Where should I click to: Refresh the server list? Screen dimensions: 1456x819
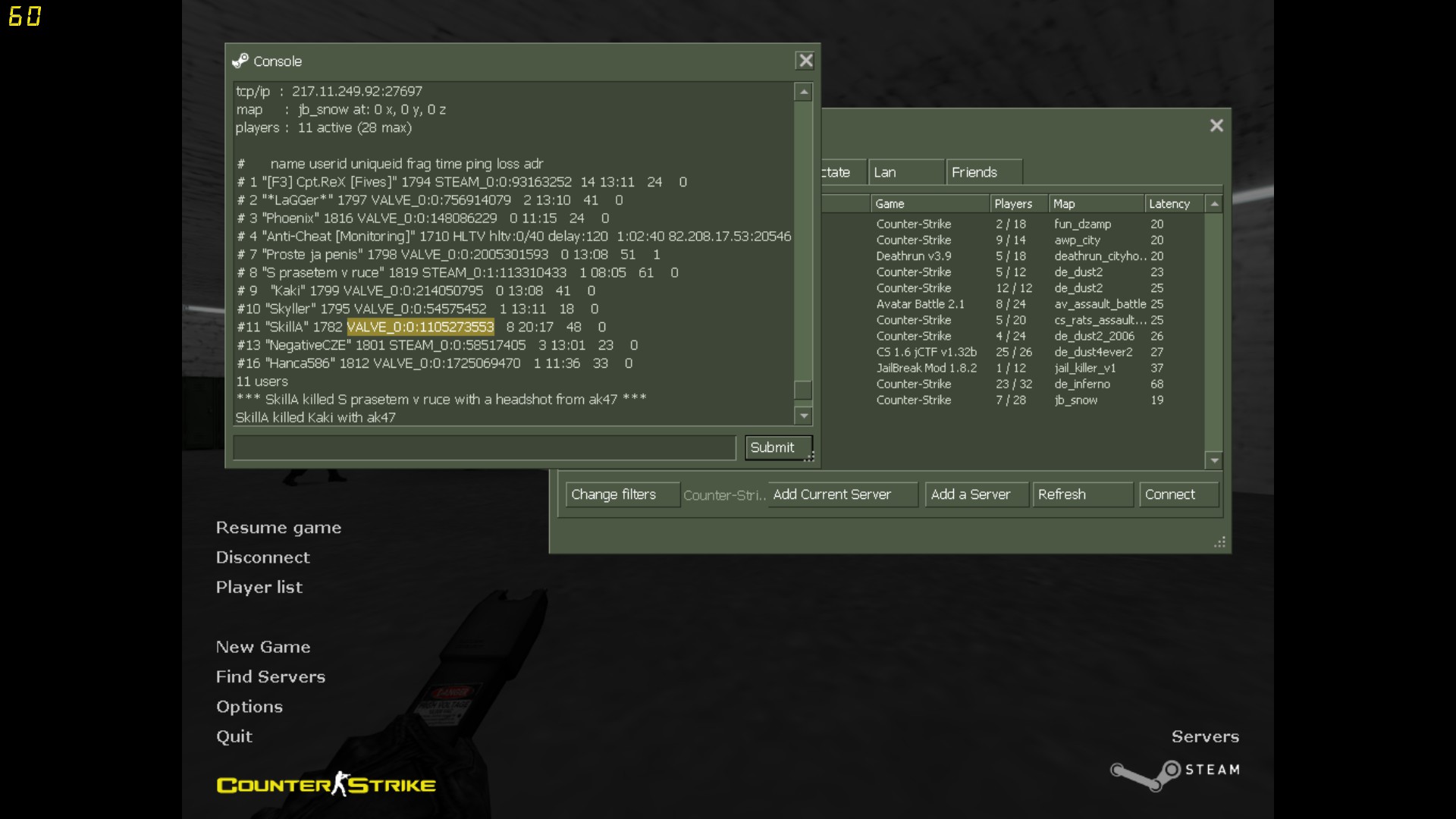1083,494
